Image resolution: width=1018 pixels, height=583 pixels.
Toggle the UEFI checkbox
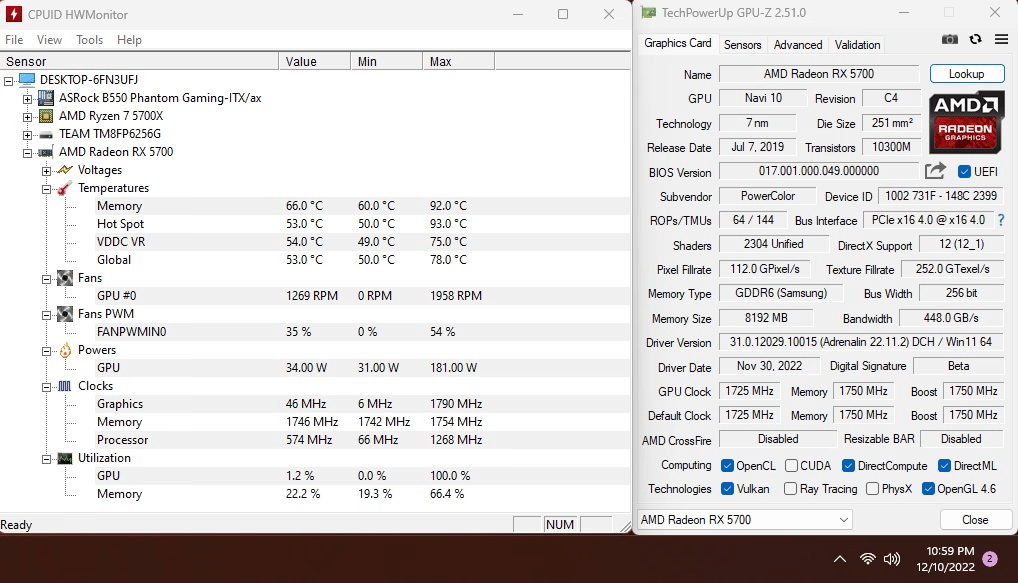[x=964, y=171]
